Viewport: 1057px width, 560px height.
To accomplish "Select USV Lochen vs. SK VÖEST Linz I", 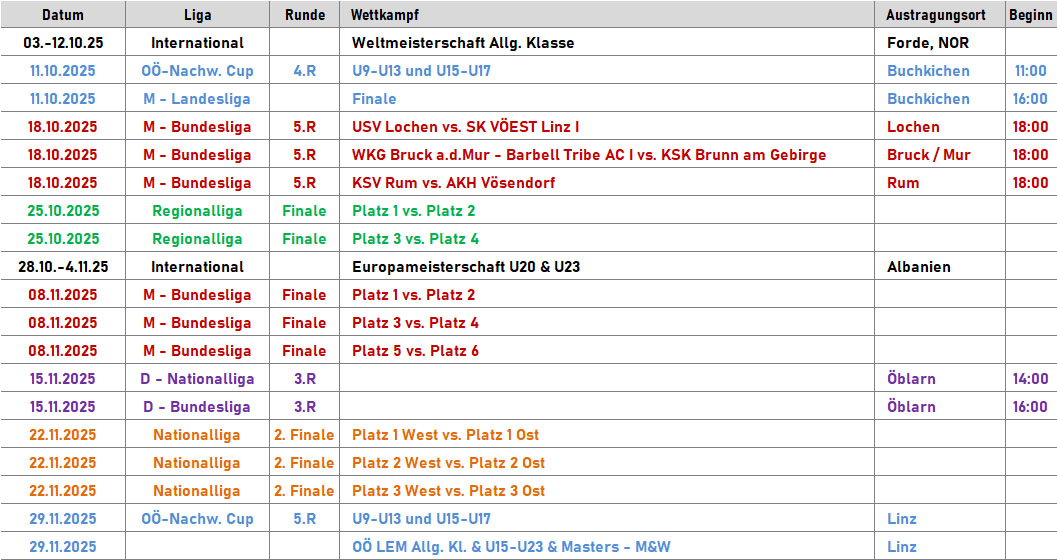I will pos(465,127).
